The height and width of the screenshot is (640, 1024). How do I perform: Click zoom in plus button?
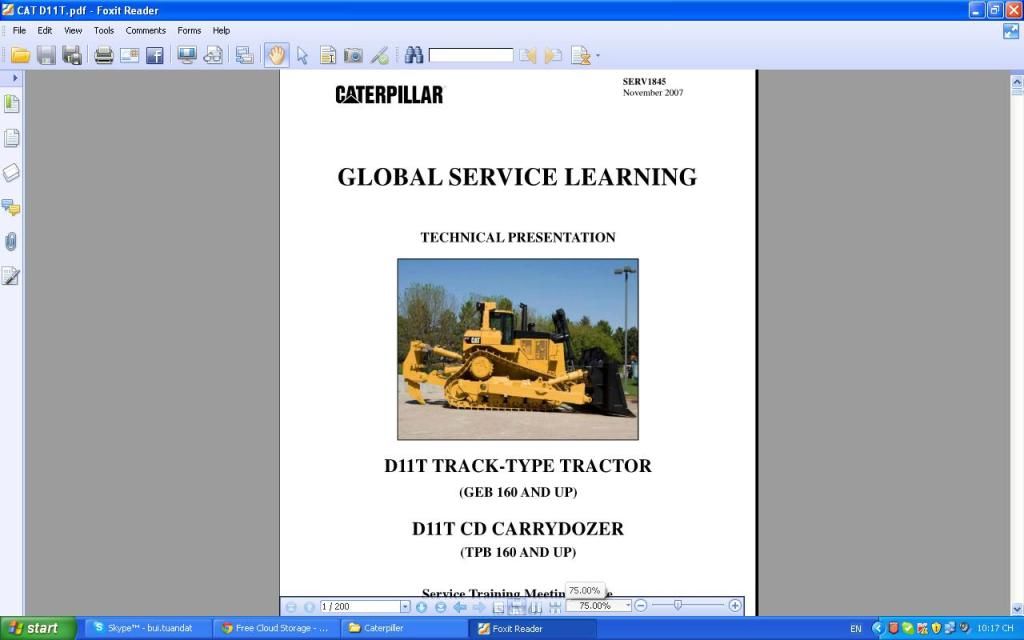735,606
